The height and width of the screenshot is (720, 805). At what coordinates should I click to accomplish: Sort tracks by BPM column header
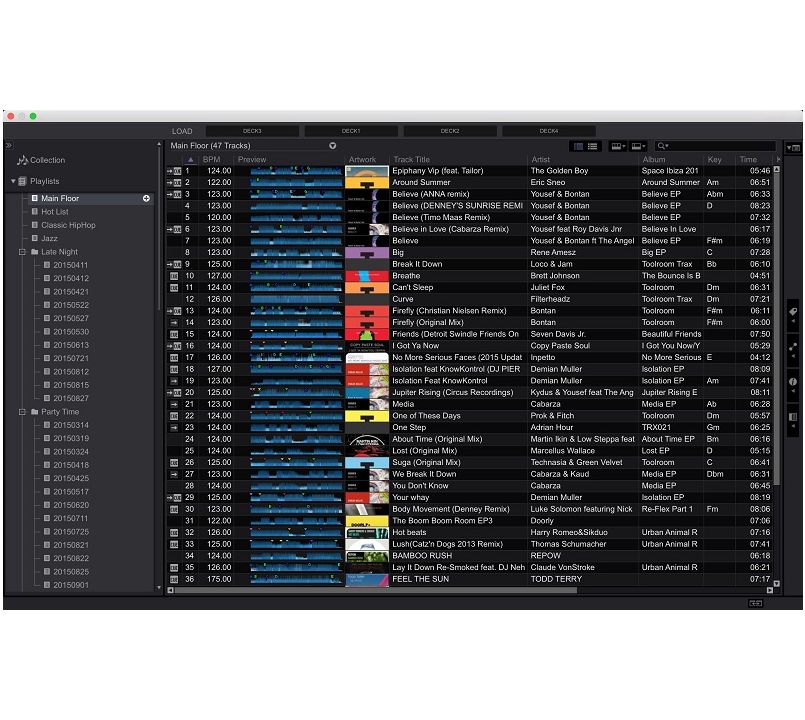(212, 160)
